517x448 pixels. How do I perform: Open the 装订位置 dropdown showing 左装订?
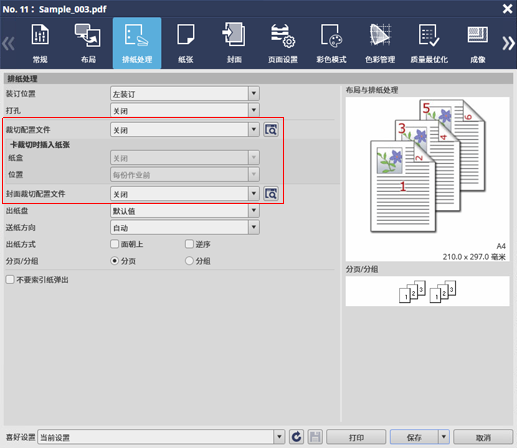(x=185, y=94)
